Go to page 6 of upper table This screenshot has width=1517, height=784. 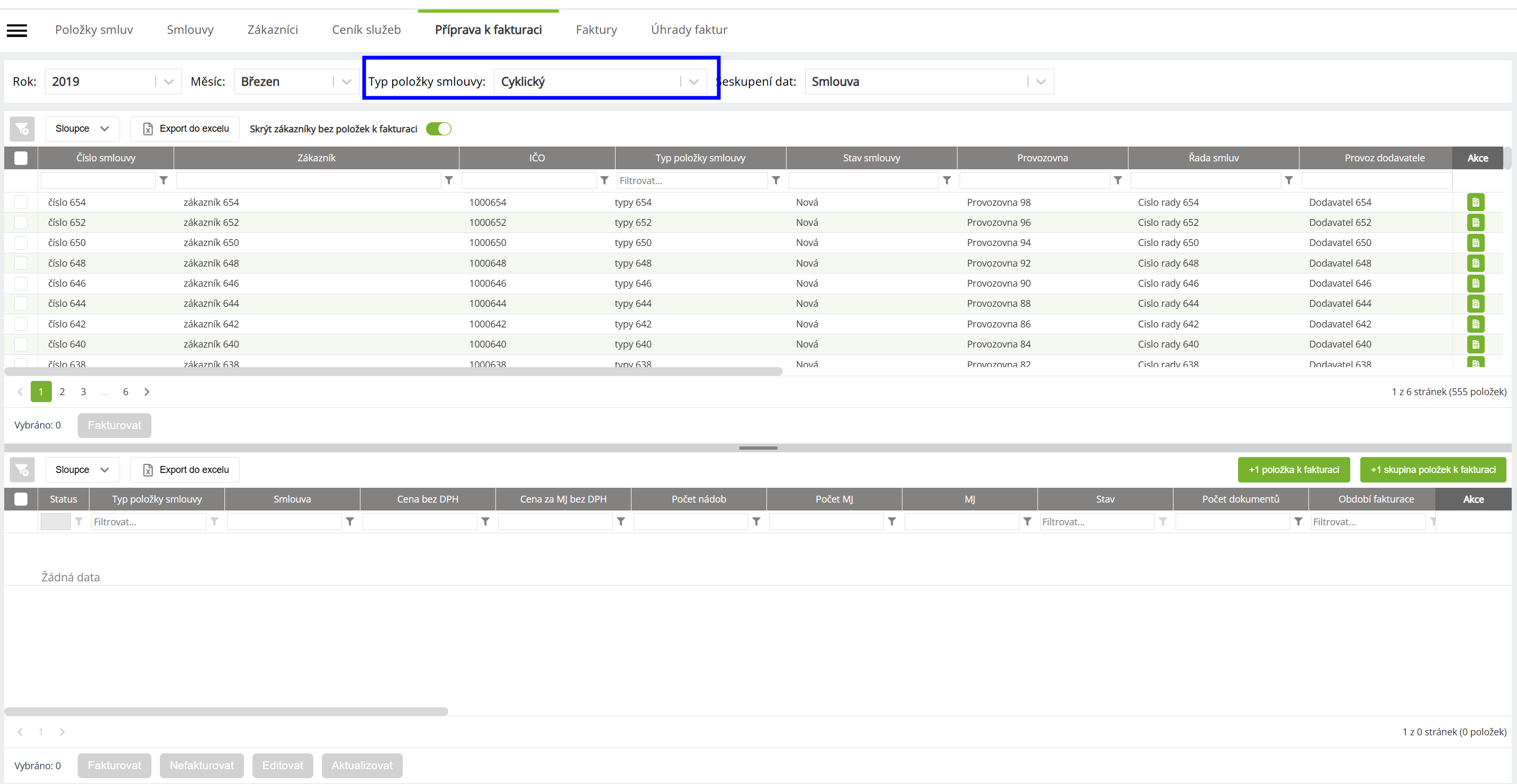[125, 392]
